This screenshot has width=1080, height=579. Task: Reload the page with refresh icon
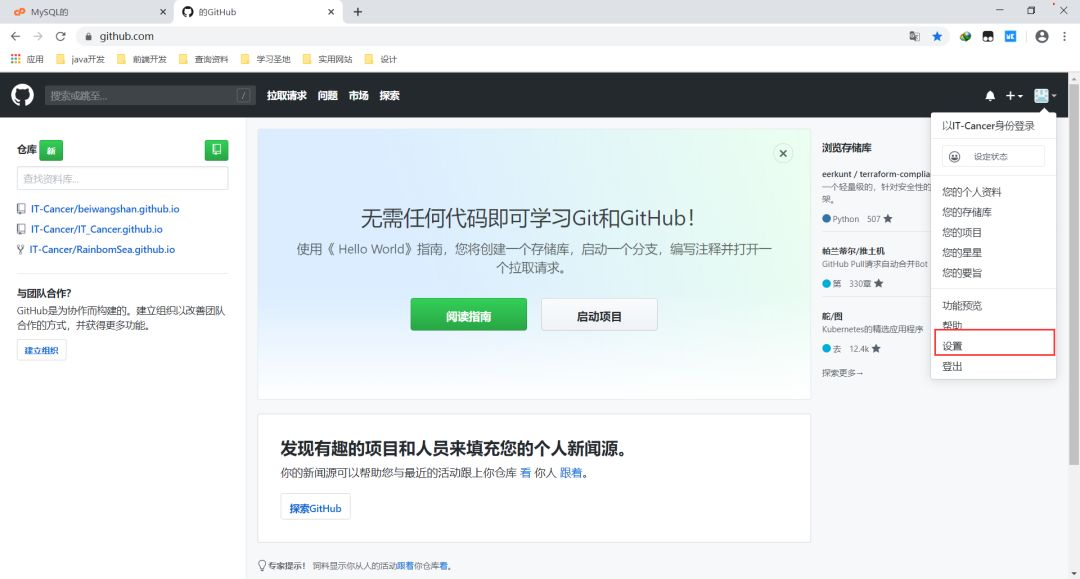tap(61, 36)
